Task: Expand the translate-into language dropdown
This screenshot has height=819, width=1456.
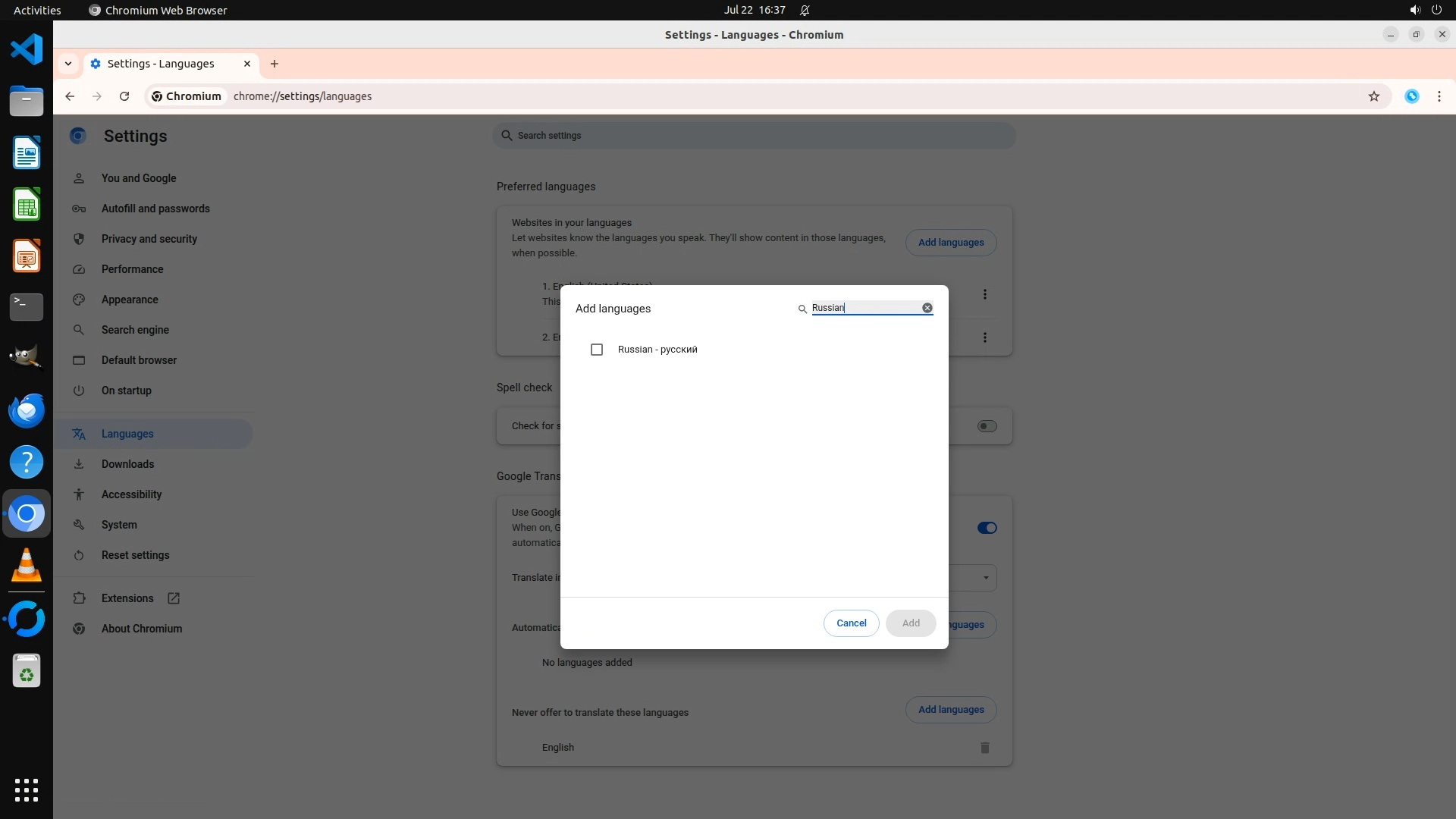Action: pyautogui.click(x=985, y=578)
